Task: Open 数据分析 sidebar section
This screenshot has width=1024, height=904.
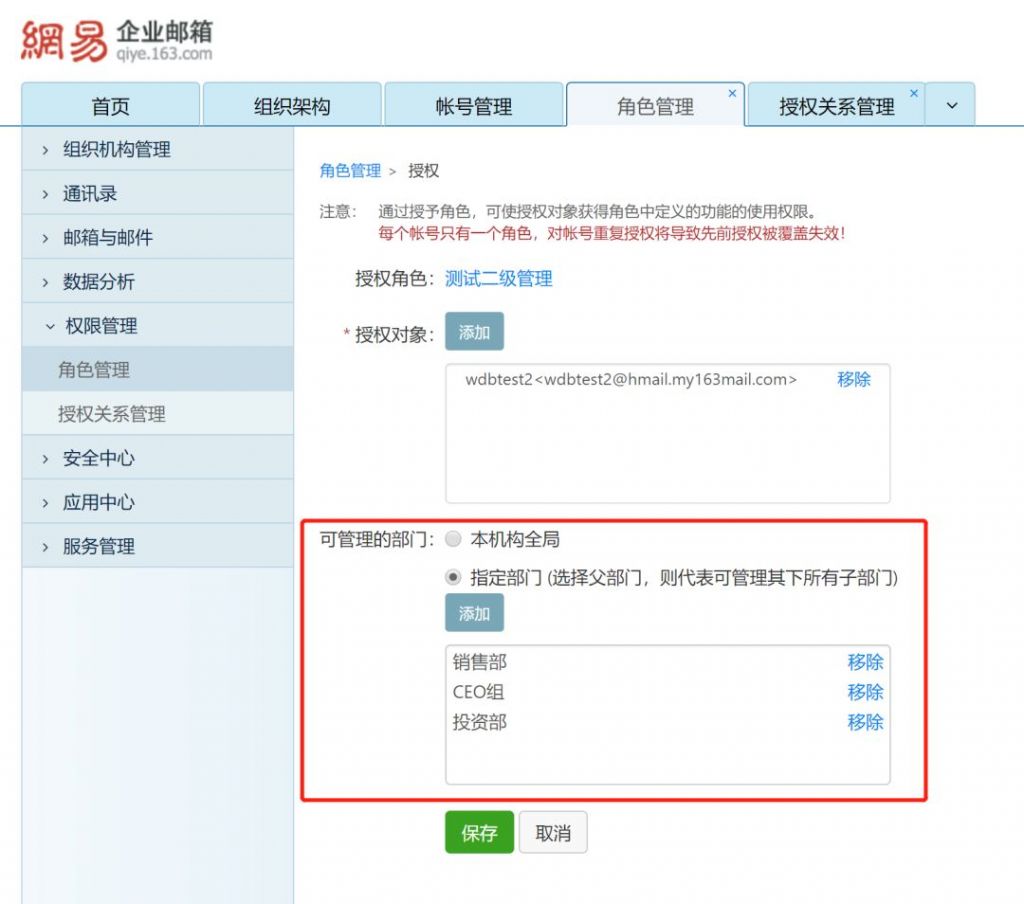Action: (x=157, y=282)
